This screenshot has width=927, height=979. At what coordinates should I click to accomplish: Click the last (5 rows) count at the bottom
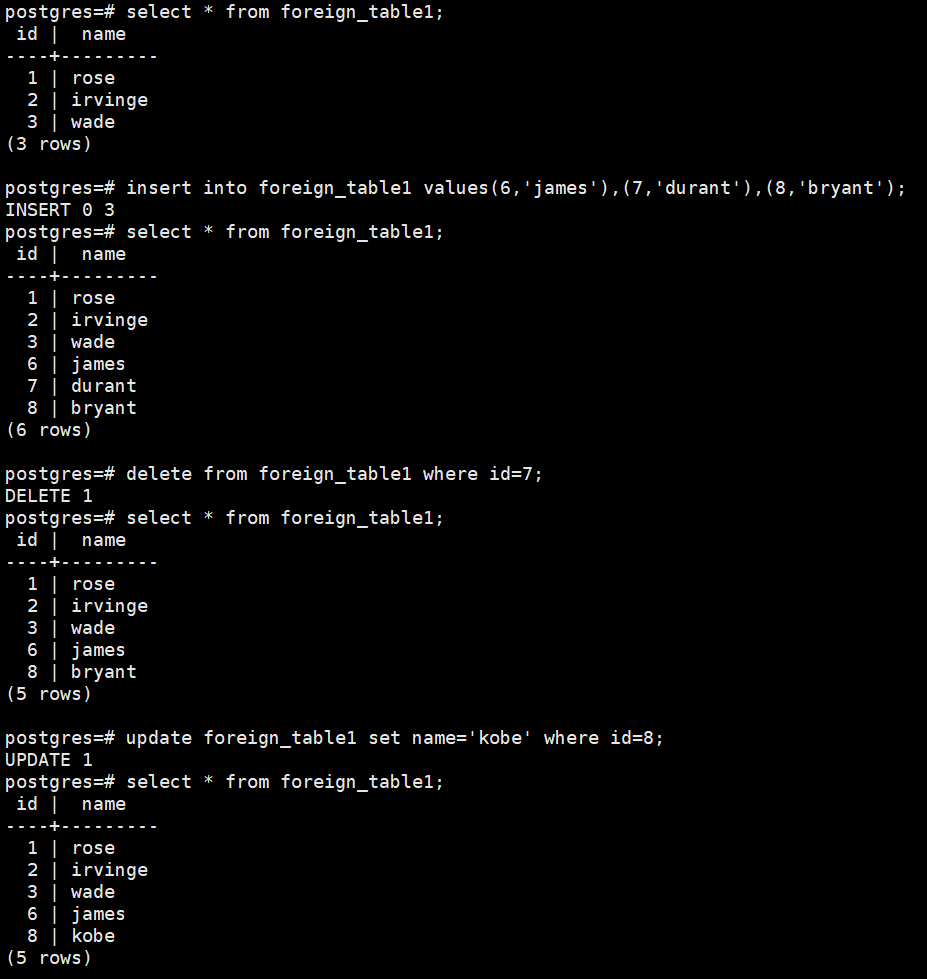click(49, 958)
